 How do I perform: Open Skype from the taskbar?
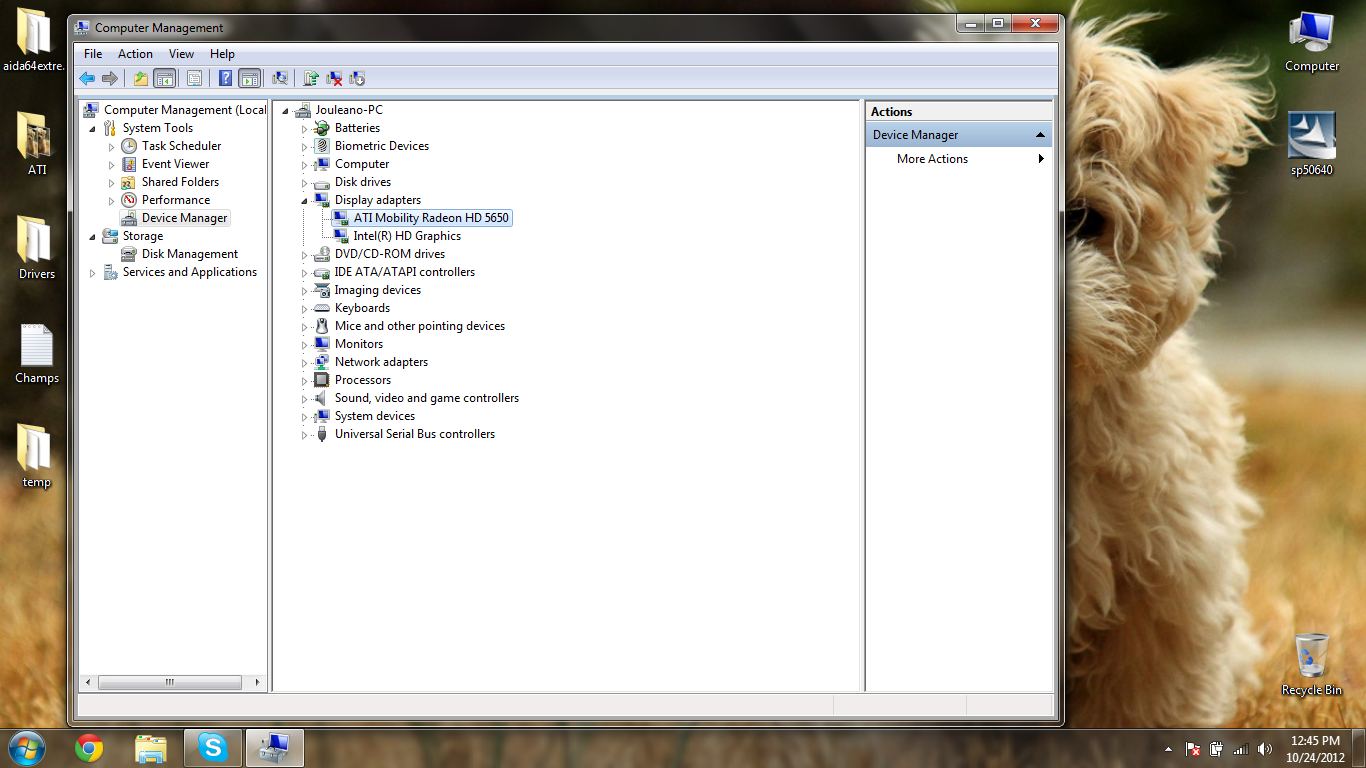(x=212, y=747)
